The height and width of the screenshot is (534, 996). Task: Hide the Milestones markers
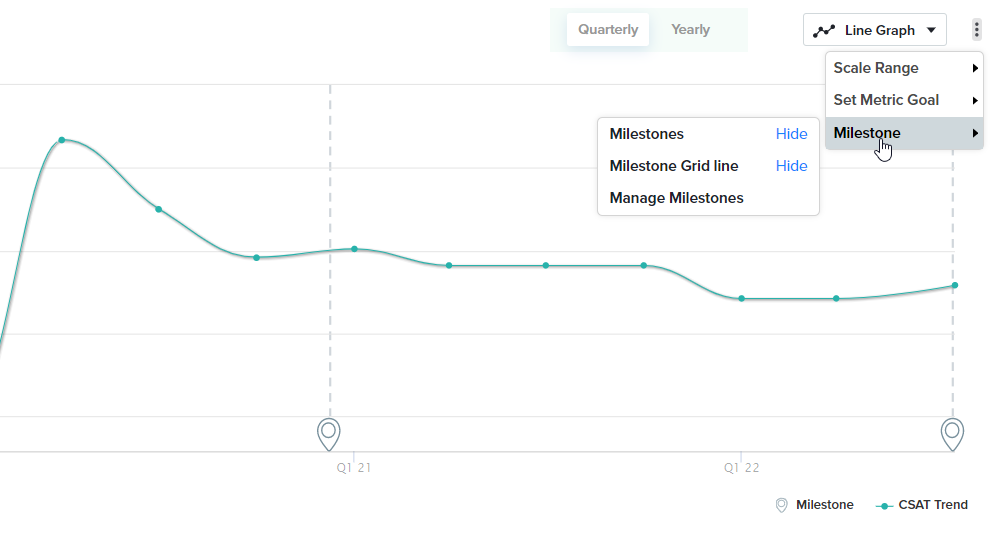coord(791,134)
